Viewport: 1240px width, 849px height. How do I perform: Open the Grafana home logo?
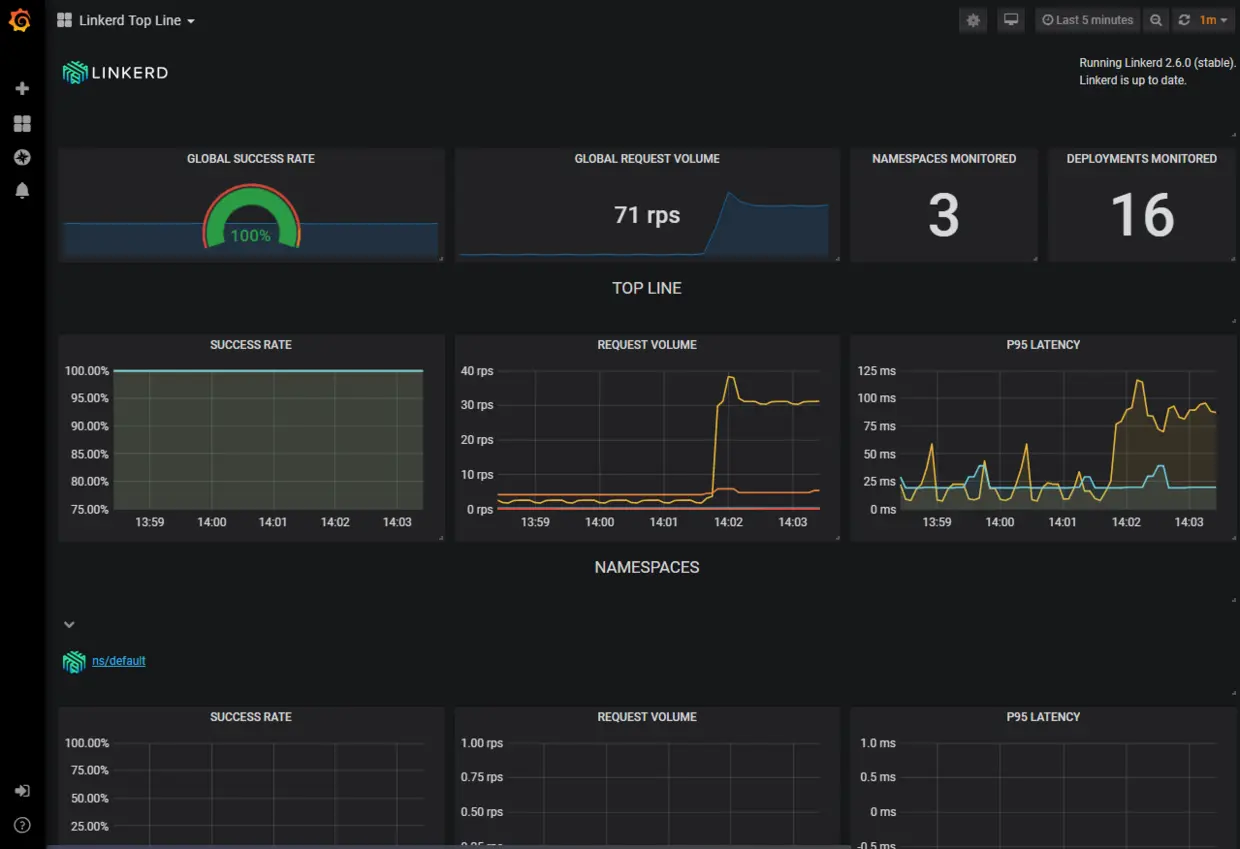[21, 20]
